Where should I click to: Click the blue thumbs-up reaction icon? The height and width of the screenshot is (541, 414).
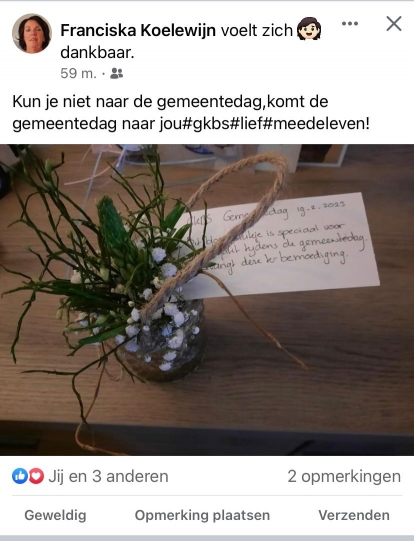[20, 476]
